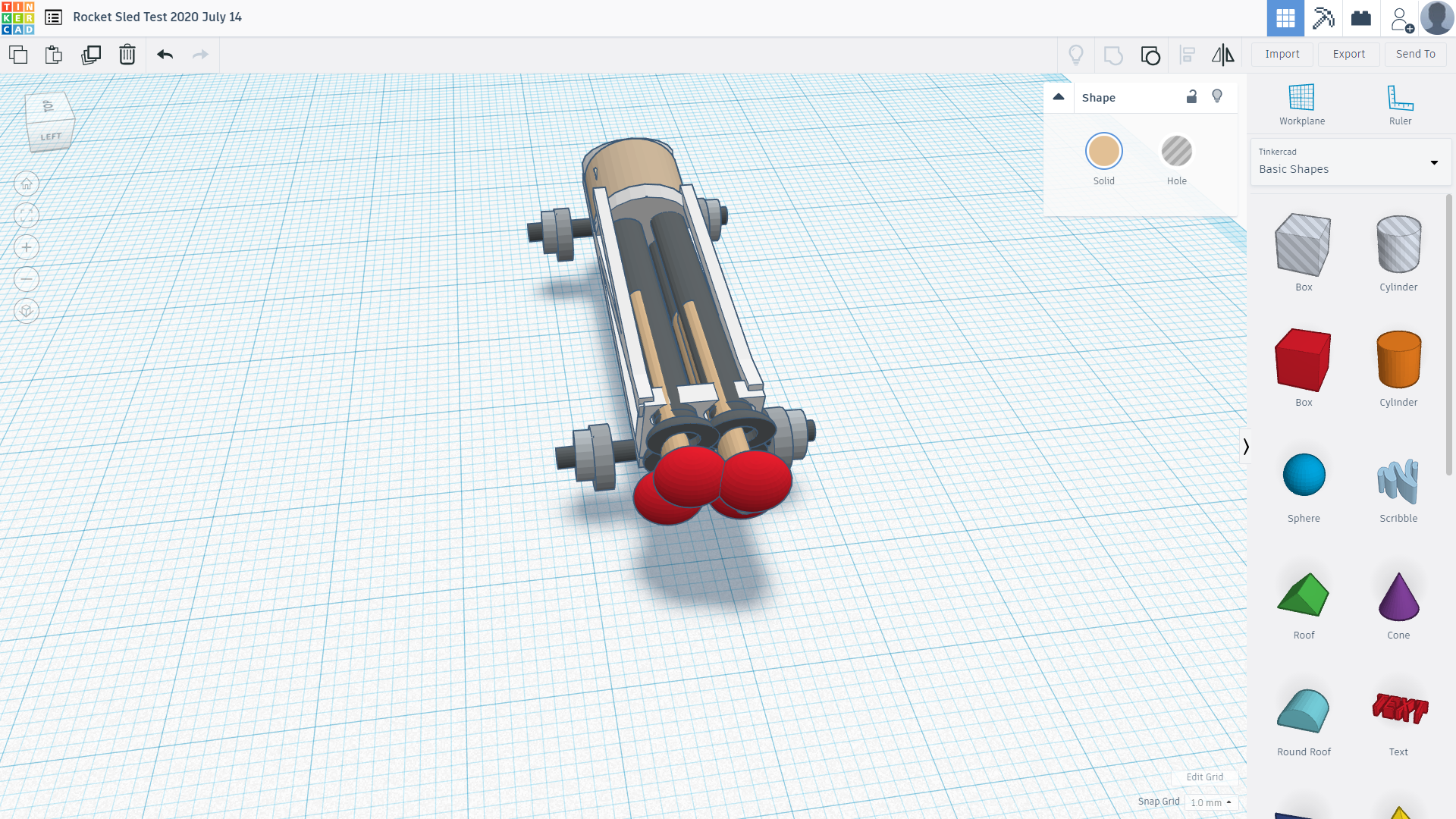The image size is (1456, 819).
Task: Click the Align tool icon
Action: click(x=1188, y=55)
